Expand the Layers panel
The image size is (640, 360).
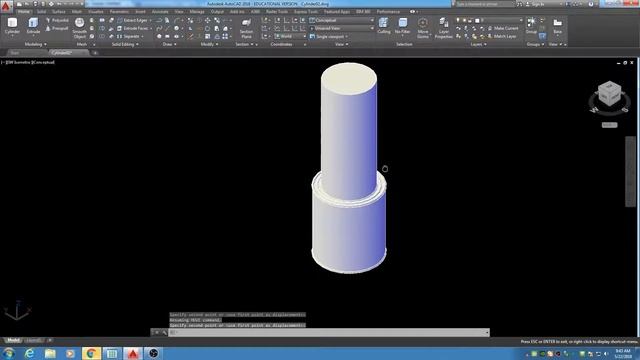[478, 44]
